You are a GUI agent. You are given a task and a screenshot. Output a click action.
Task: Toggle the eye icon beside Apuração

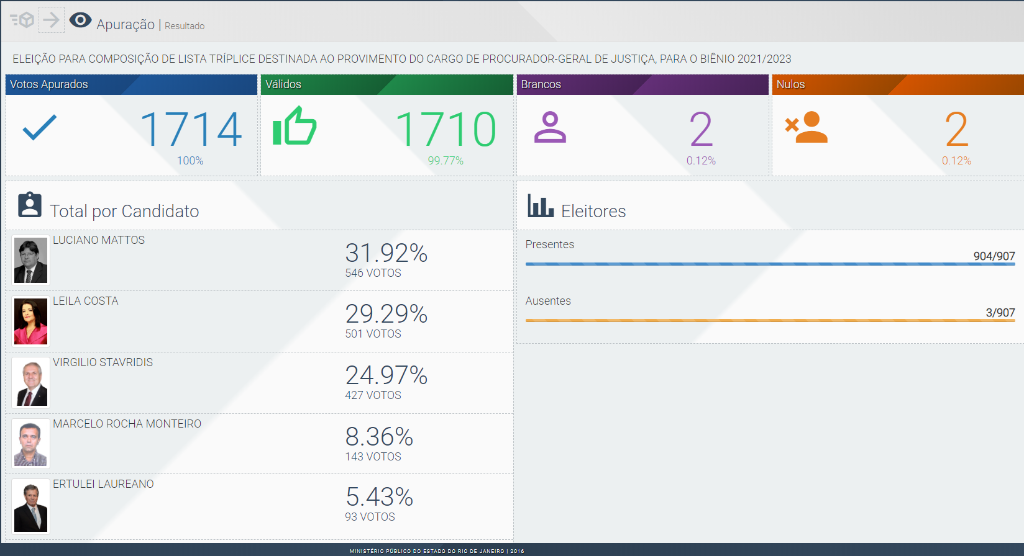[x=81, y=21]
